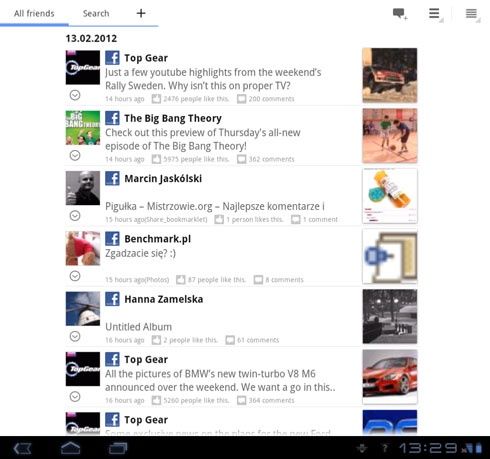The width and height of the screenshot is (490, 459).
Task: Open Marcin Jaskólski profile picture
Action: pos(83,188)
